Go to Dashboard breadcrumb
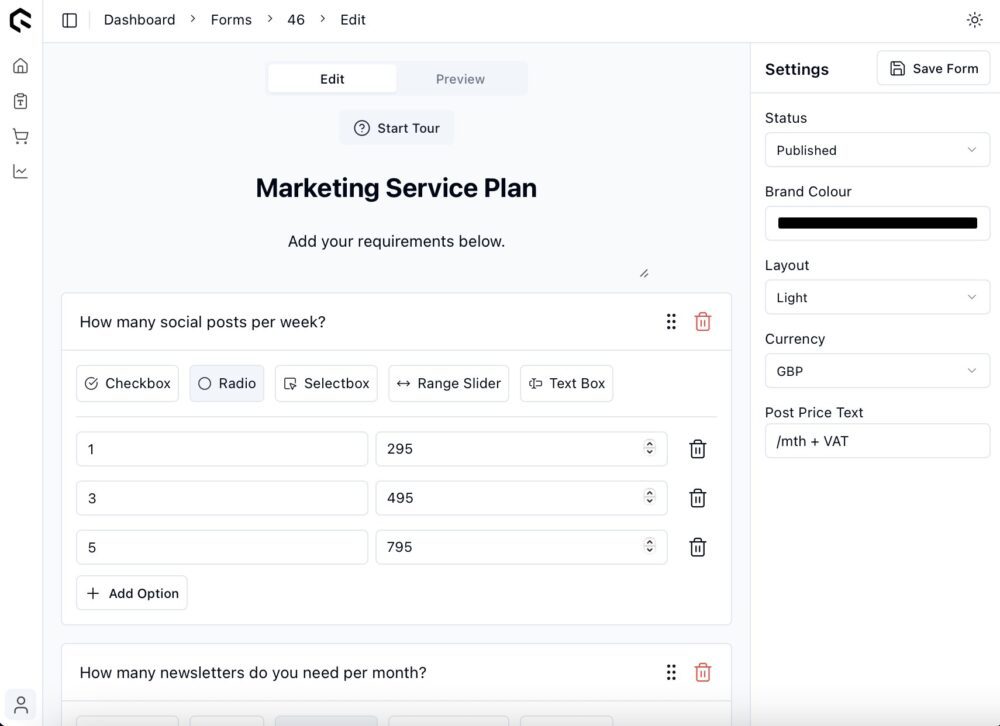Screen dimensions: 1000x726 click(x=140, y=20)
